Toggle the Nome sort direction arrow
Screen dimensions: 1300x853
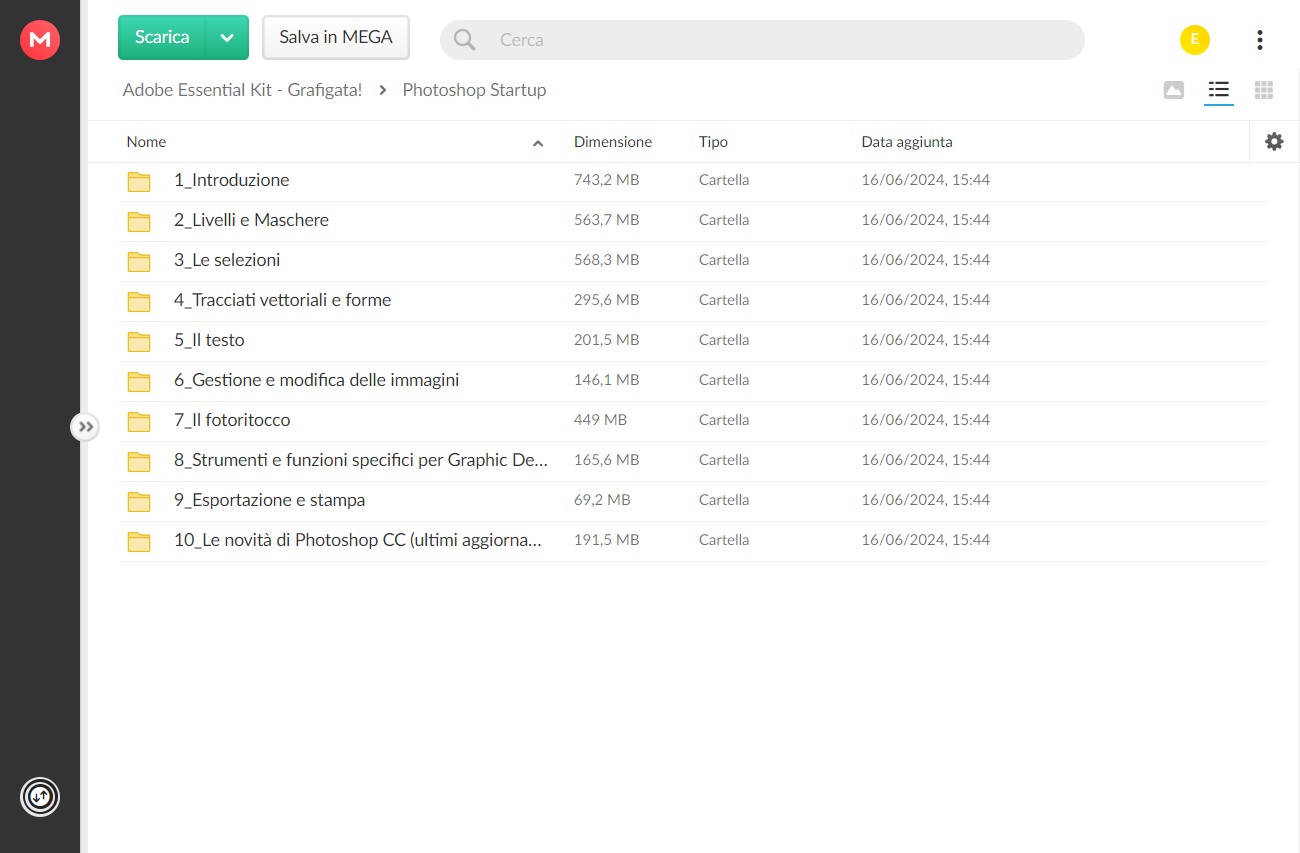coord(538,143)
